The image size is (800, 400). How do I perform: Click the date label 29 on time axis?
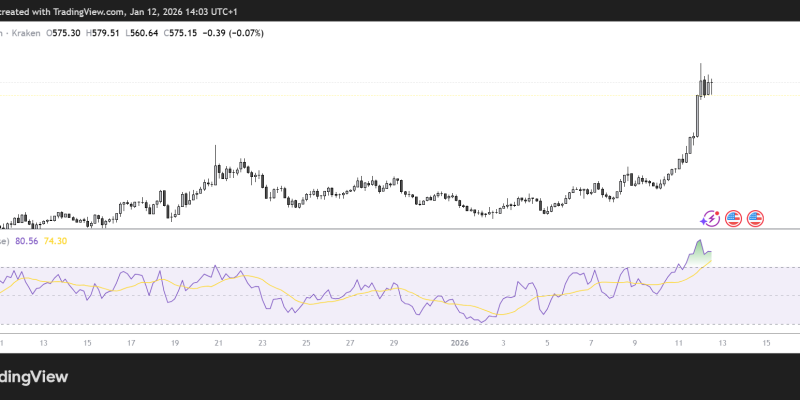point(394,342)
